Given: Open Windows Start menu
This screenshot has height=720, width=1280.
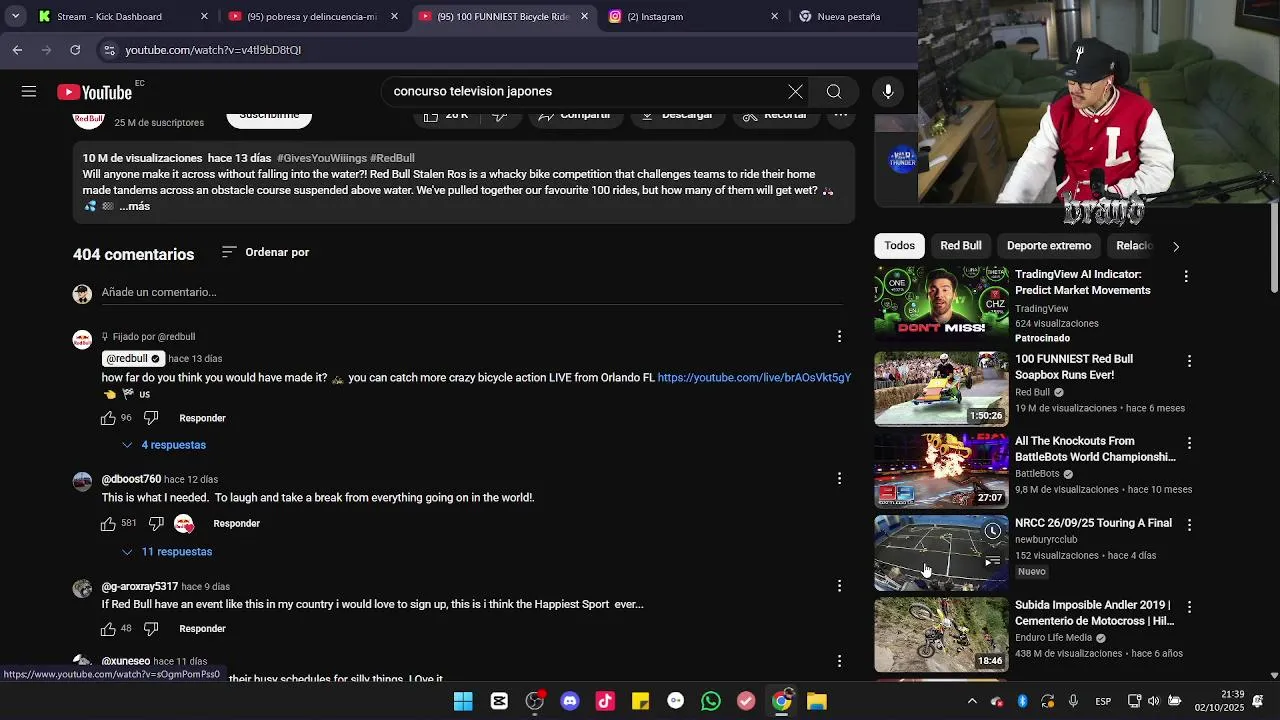Looking at the screenshot, I should (463, 701).
